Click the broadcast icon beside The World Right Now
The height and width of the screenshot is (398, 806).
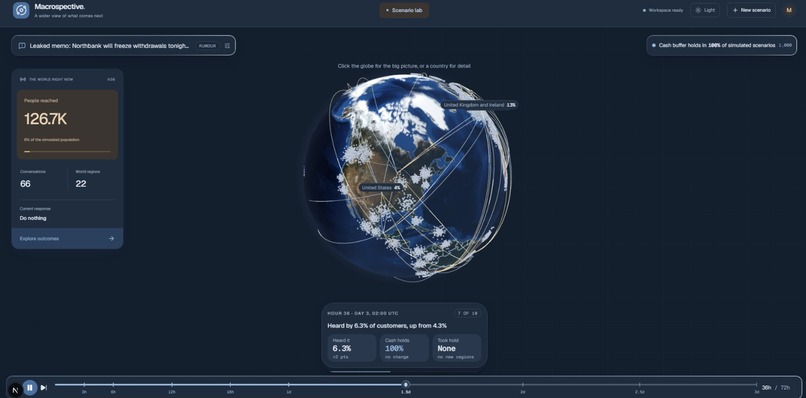point(23,80)
